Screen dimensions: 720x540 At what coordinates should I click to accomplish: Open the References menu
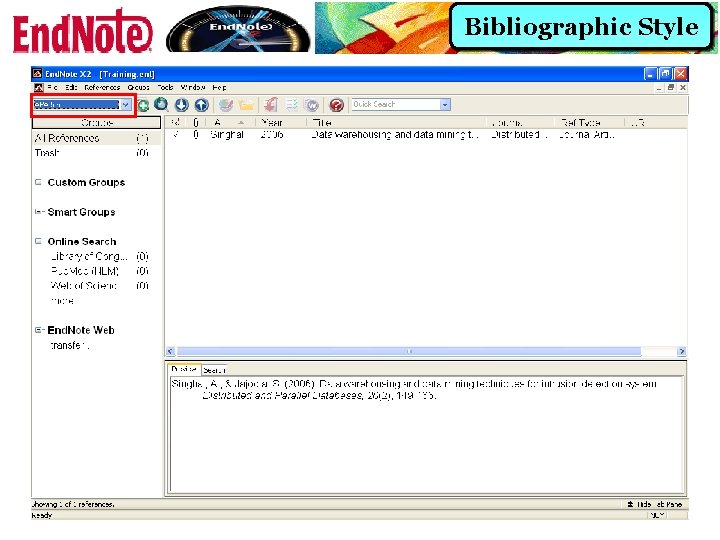pos(102,87)
